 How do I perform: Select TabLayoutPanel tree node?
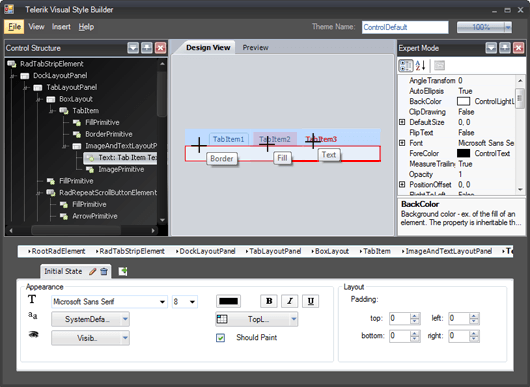(71, 88)
